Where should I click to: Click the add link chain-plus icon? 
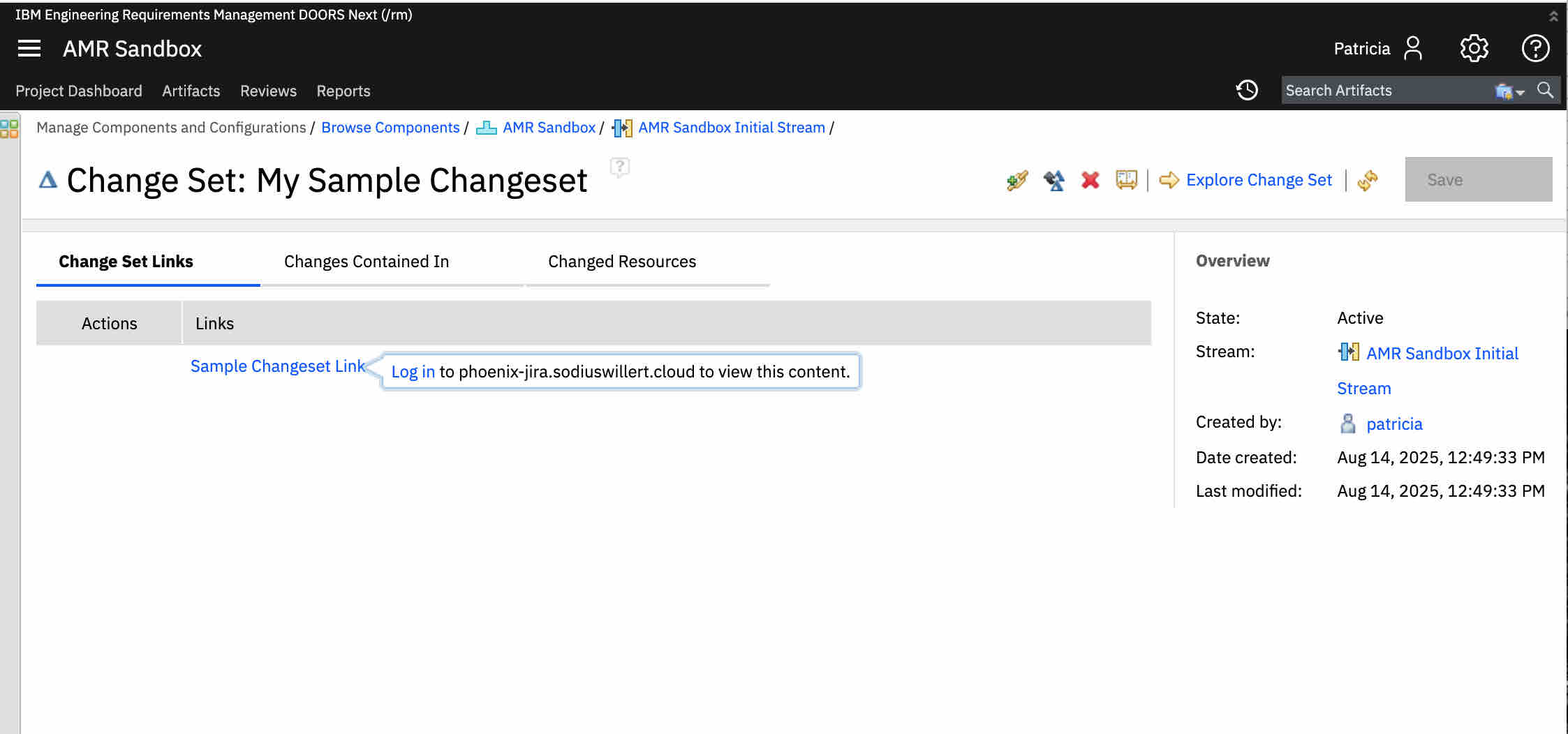1017,180
